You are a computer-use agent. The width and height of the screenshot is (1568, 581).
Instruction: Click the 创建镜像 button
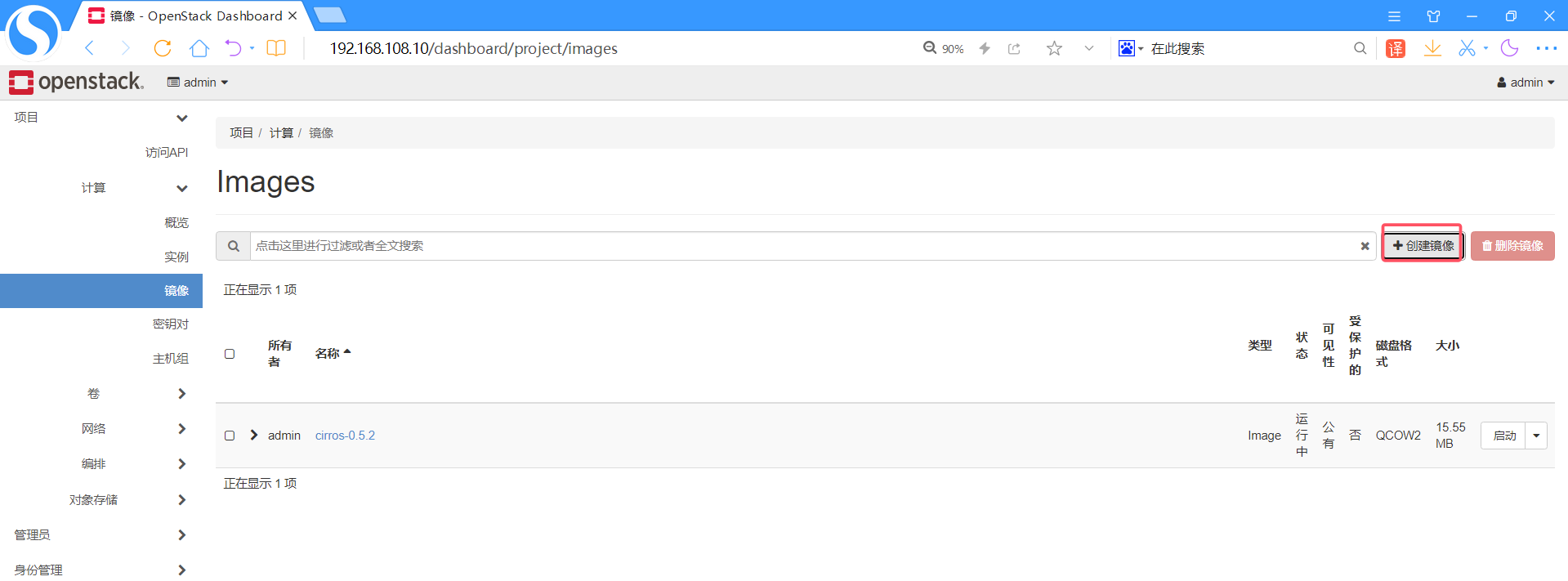tap(1423, 246)
